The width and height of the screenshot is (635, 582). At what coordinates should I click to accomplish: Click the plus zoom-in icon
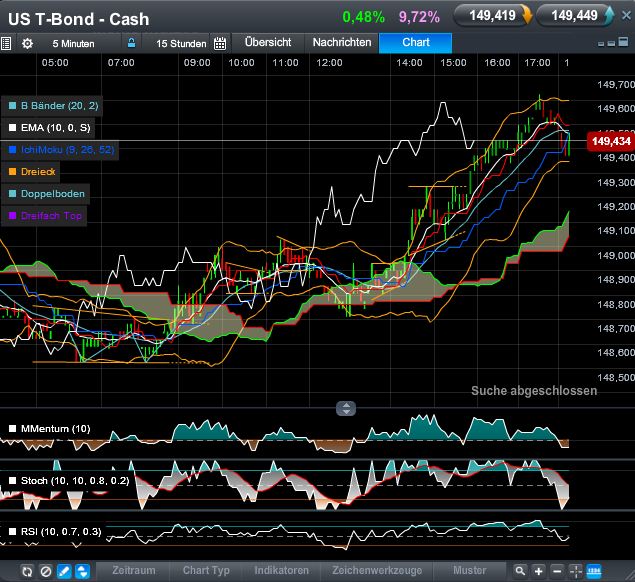[x=539, y=571]
